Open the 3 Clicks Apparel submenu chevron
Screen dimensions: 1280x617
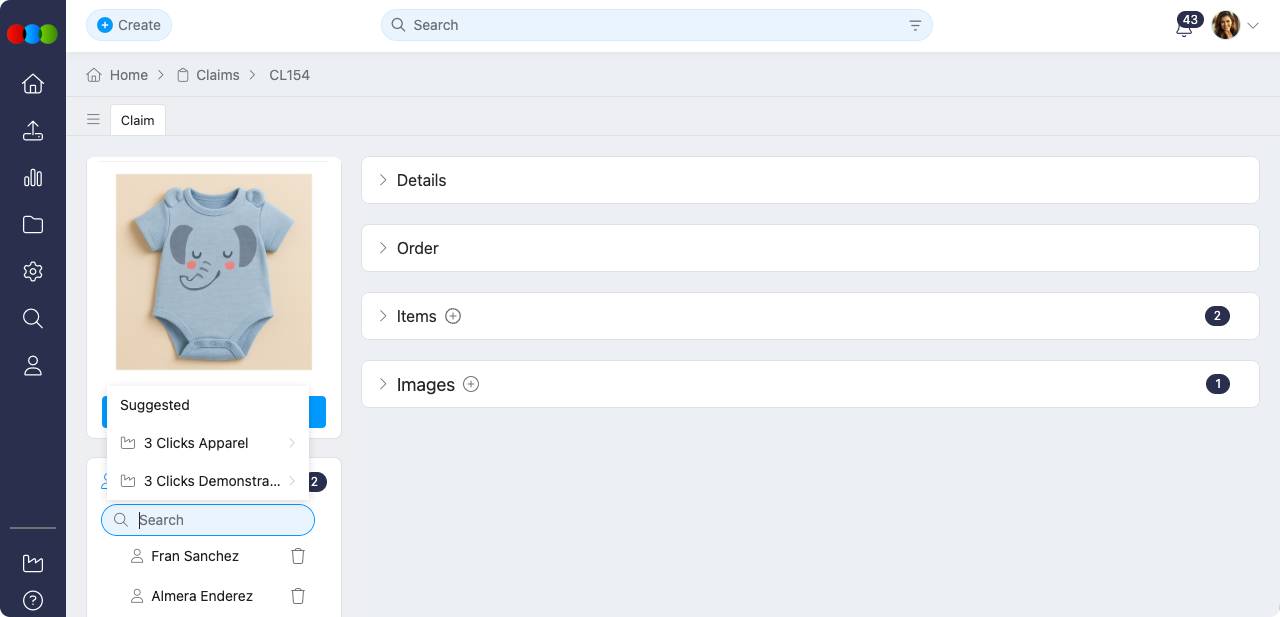293,443
